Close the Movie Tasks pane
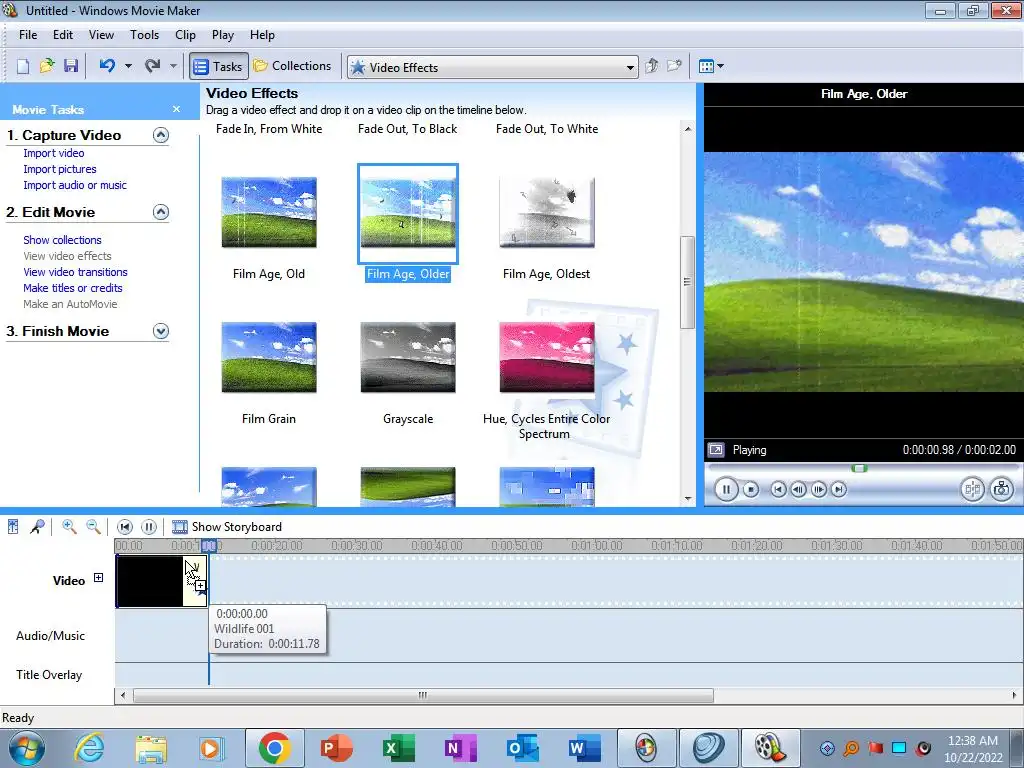 tap(176, 109)
